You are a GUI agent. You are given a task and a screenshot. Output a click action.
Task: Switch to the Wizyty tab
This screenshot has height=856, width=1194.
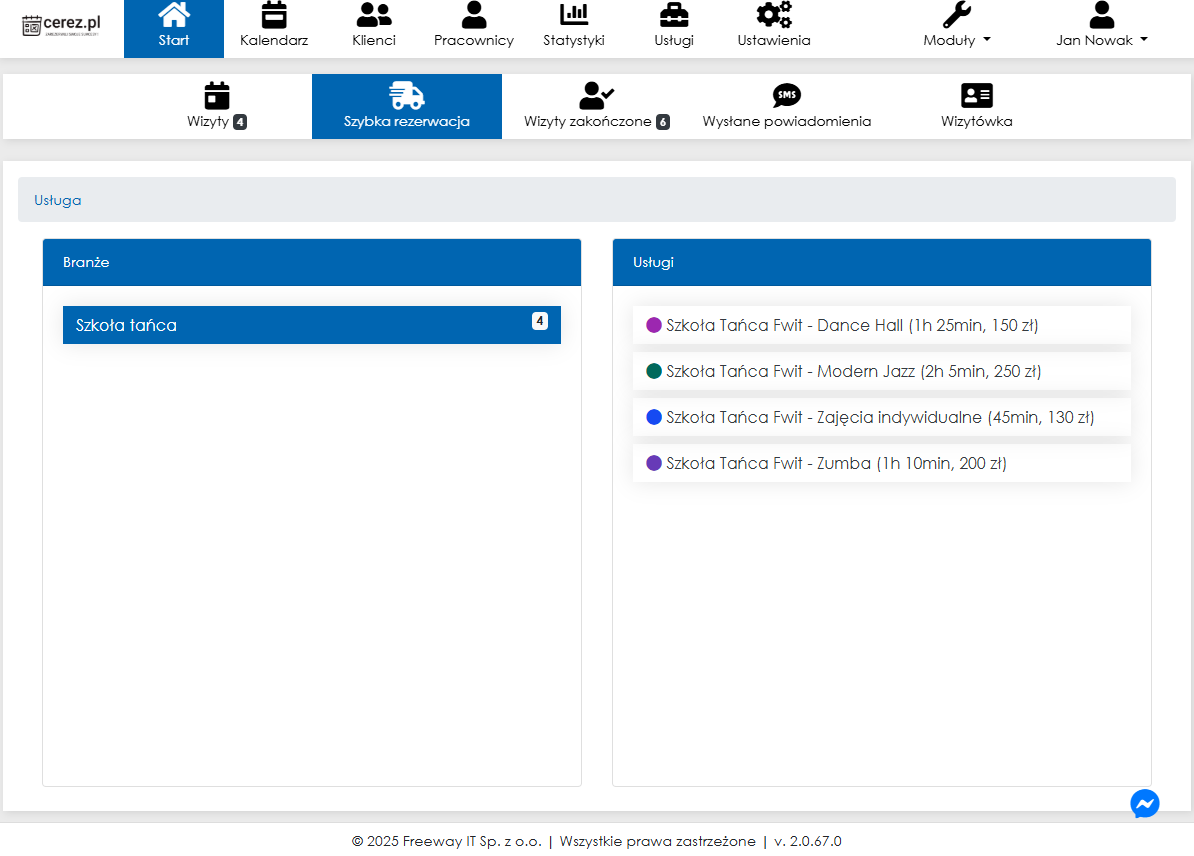click(x=217, y=107)
